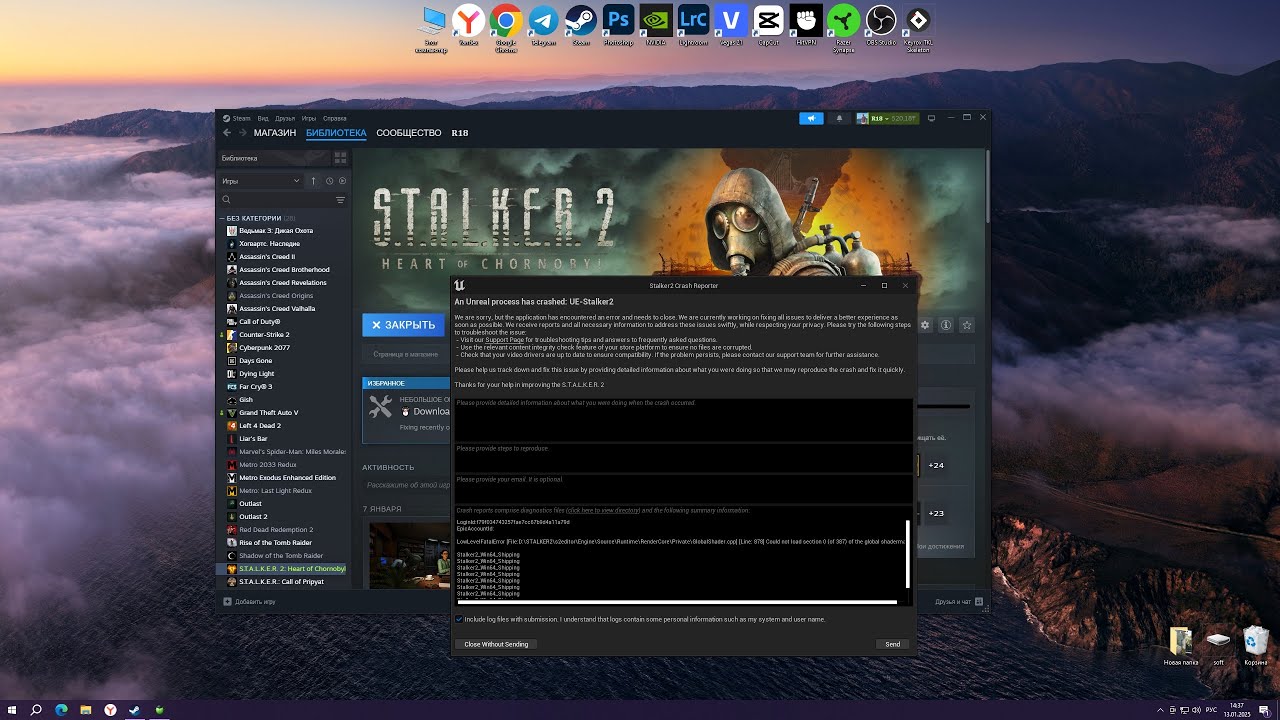Open the СООБЩЕСТВО tab
The height and width of the screenshot is (720, 1280).
(408, 133)
